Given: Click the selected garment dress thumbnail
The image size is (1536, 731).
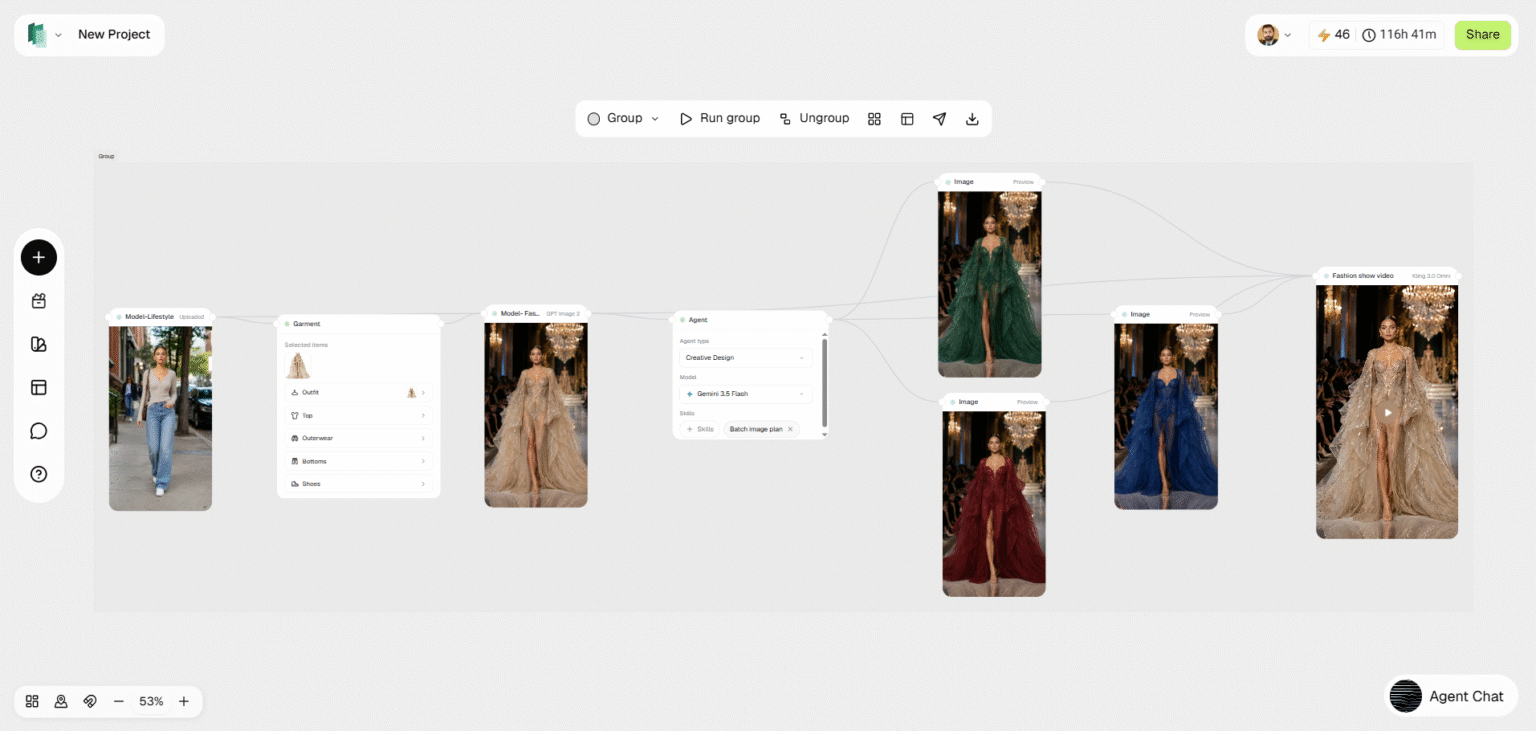Looking at the screenshot, I should point(298,366).
